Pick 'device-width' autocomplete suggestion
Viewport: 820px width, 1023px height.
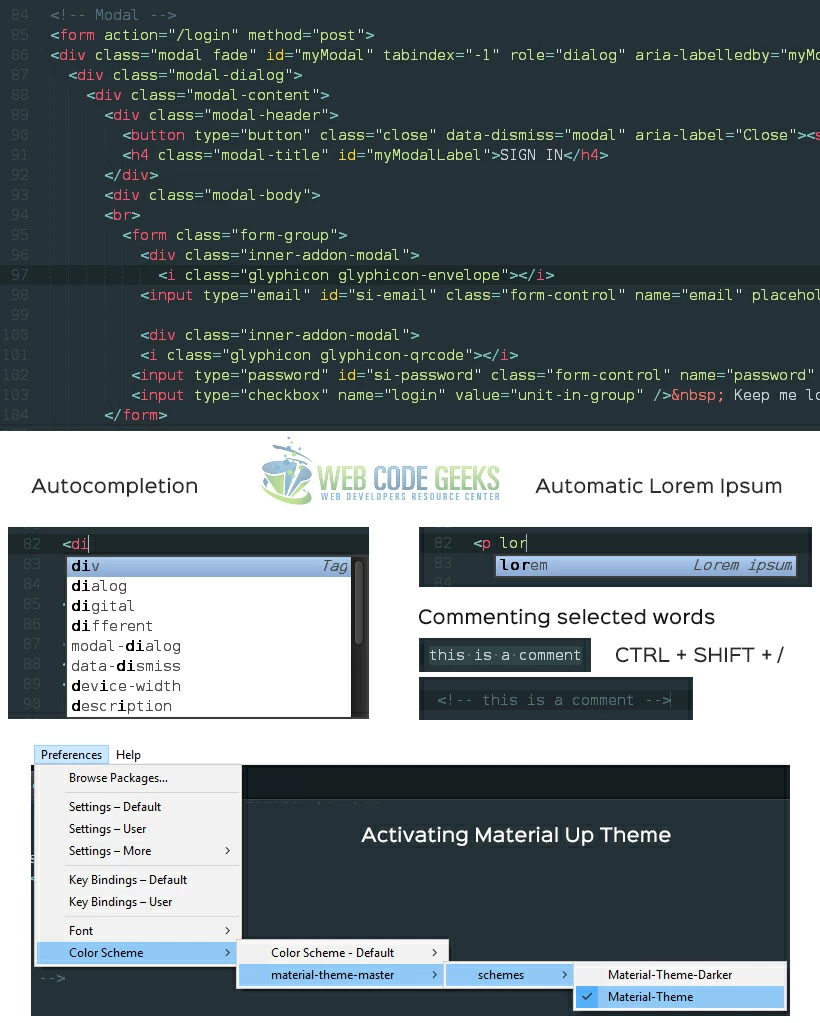(x=209, y=686)
